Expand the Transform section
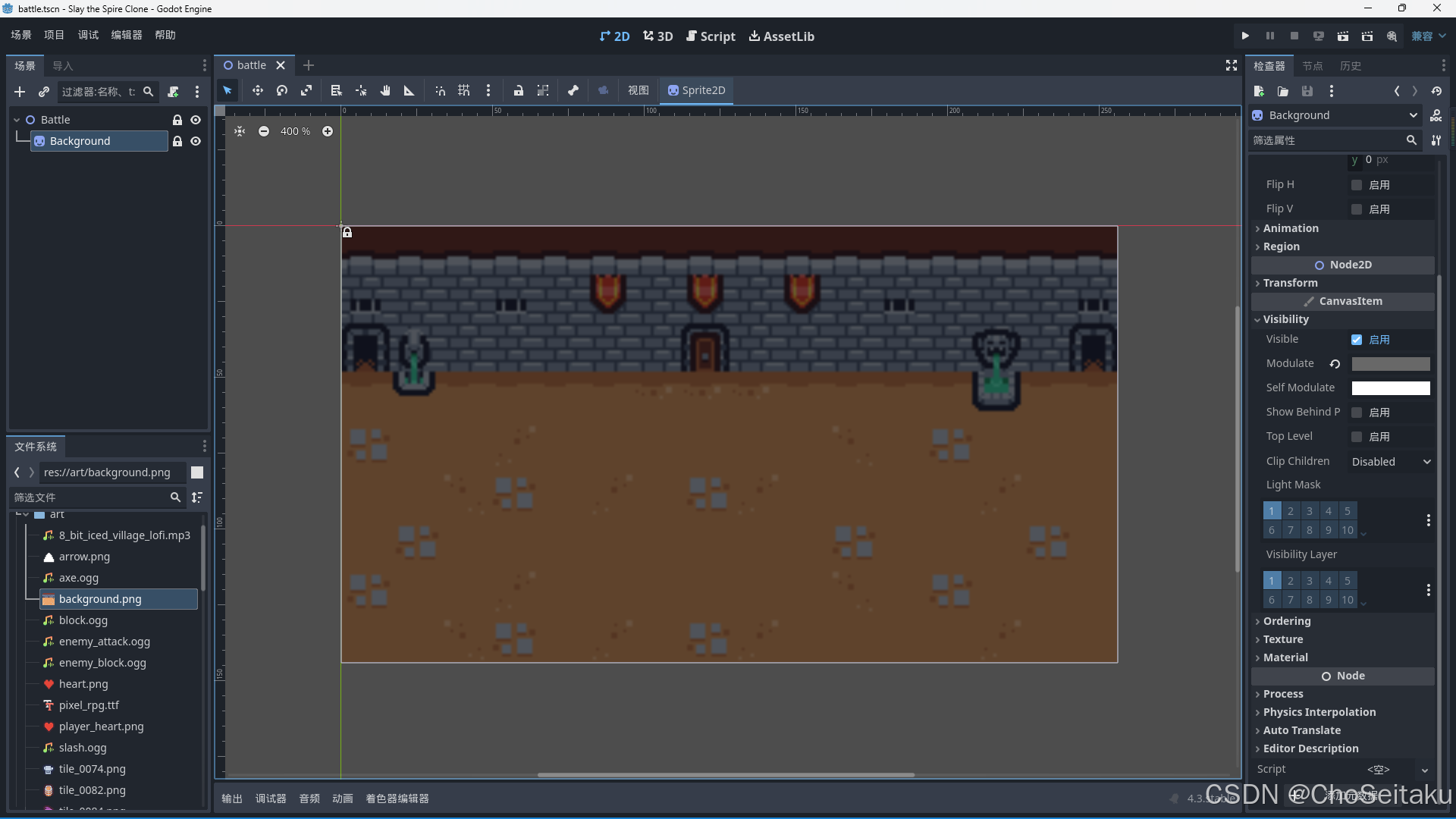Image resolution: width=1456 pixels, height=819 pixels. point(1342,283)
